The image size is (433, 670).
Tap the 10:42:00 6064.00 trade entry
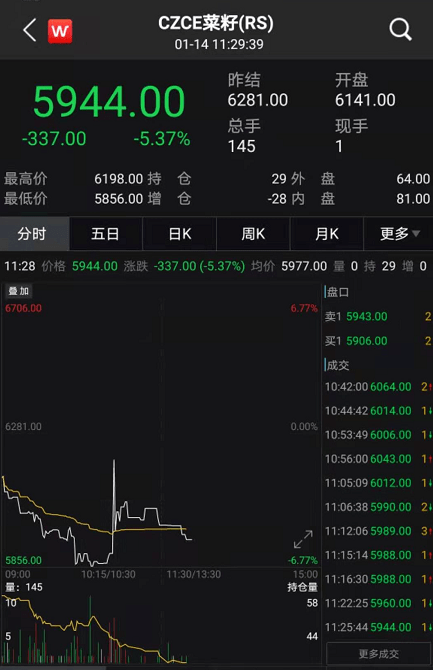[x=378, y=387]
